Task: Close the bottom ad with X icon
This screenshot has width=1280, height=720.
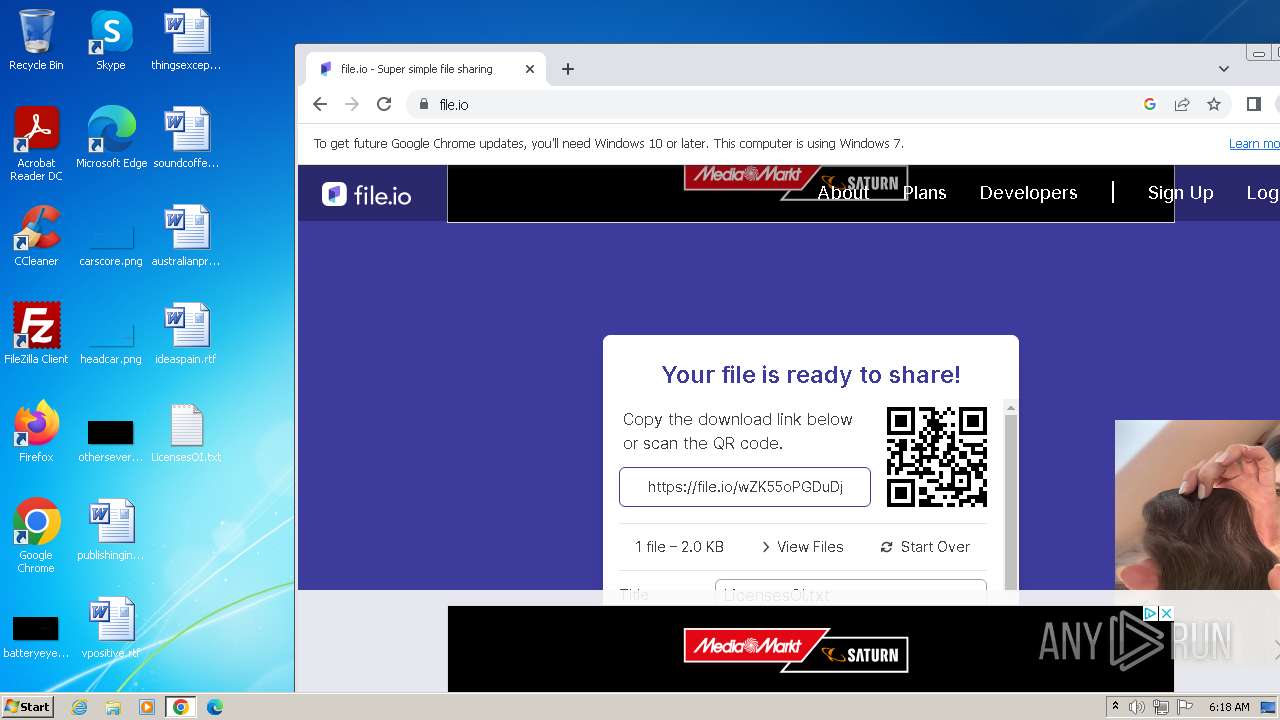Action: point(1166,613)
